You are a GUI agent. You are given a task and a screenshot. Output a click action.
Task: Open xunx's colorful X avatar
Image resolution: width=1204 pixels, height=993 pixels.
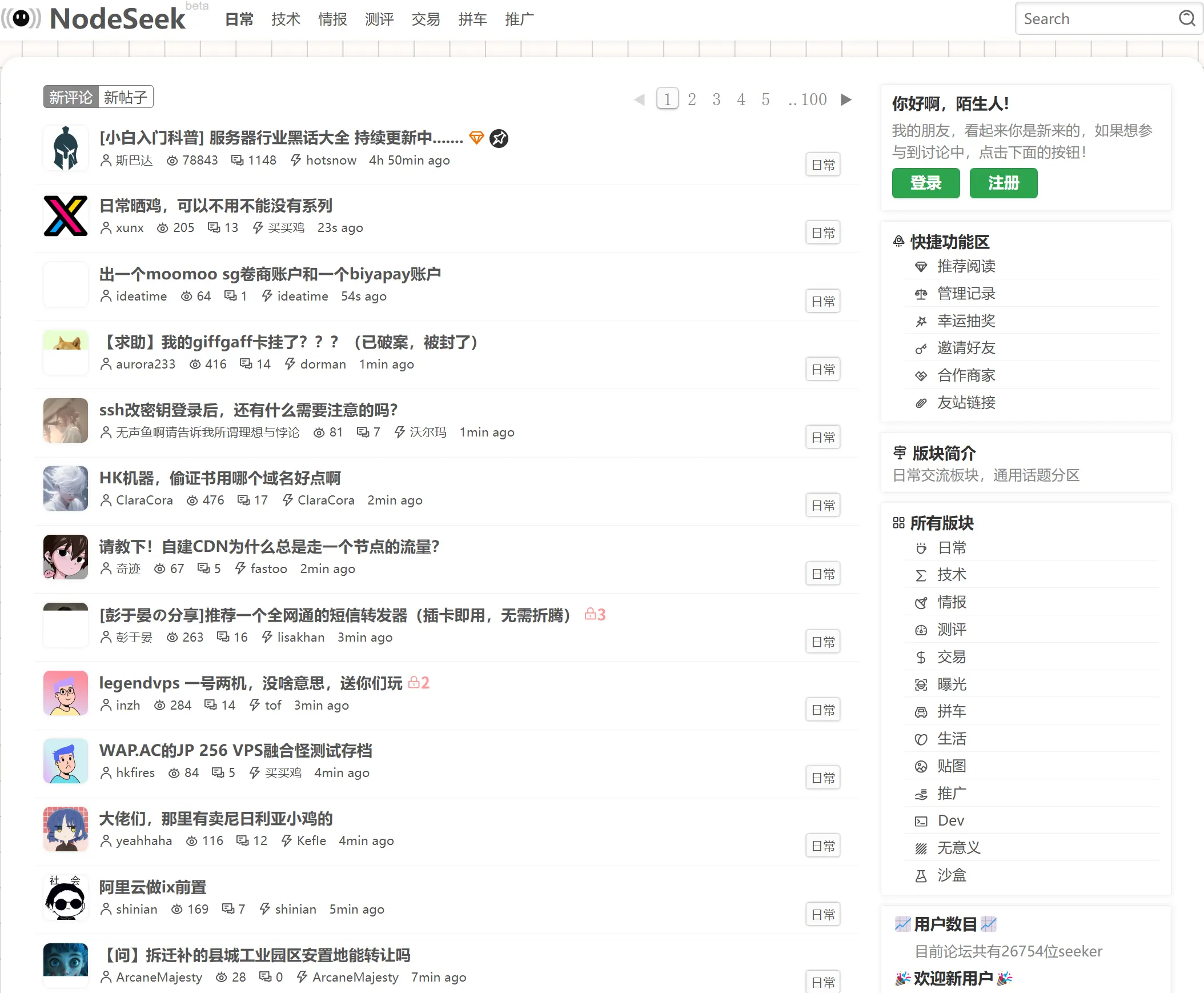pos(66,216)
